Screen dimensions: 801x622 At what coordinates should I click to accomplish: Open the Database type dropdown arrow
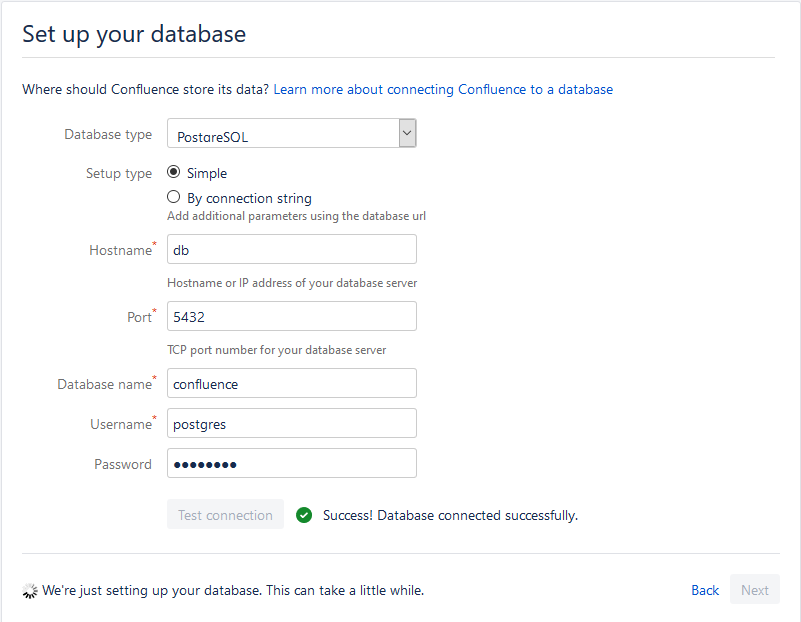407,133
